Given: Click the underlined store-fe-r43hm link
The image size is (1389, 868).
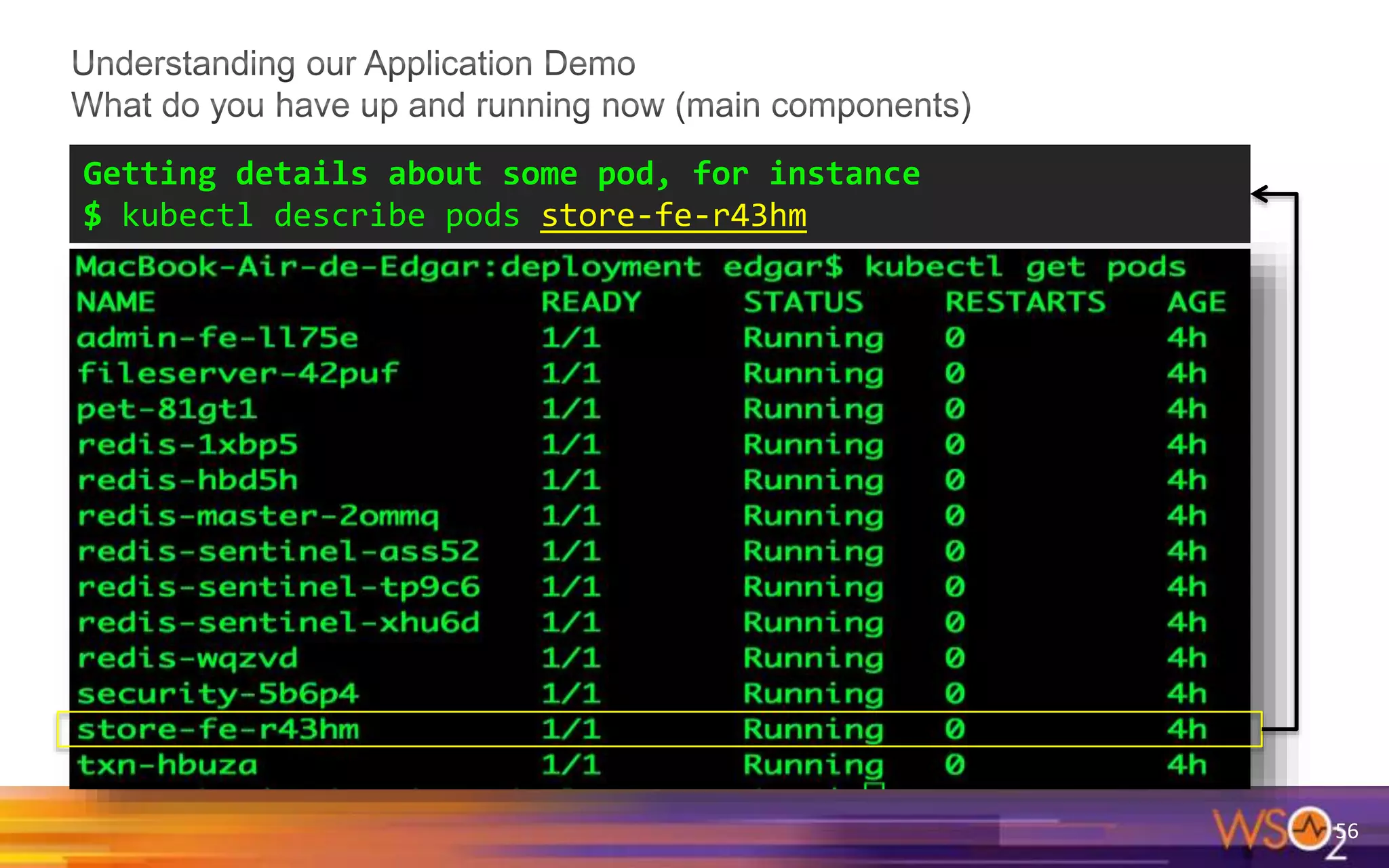Looking at the screenshot, I should click(x=673, y=216).
